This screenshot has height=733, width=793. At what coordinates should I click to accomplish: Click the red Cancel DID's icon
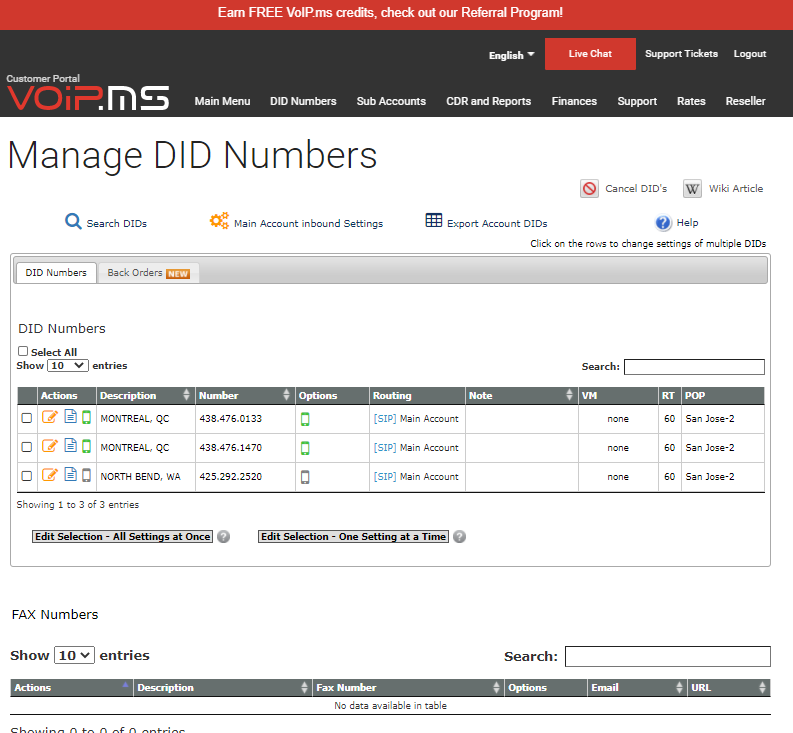(589, 189)
